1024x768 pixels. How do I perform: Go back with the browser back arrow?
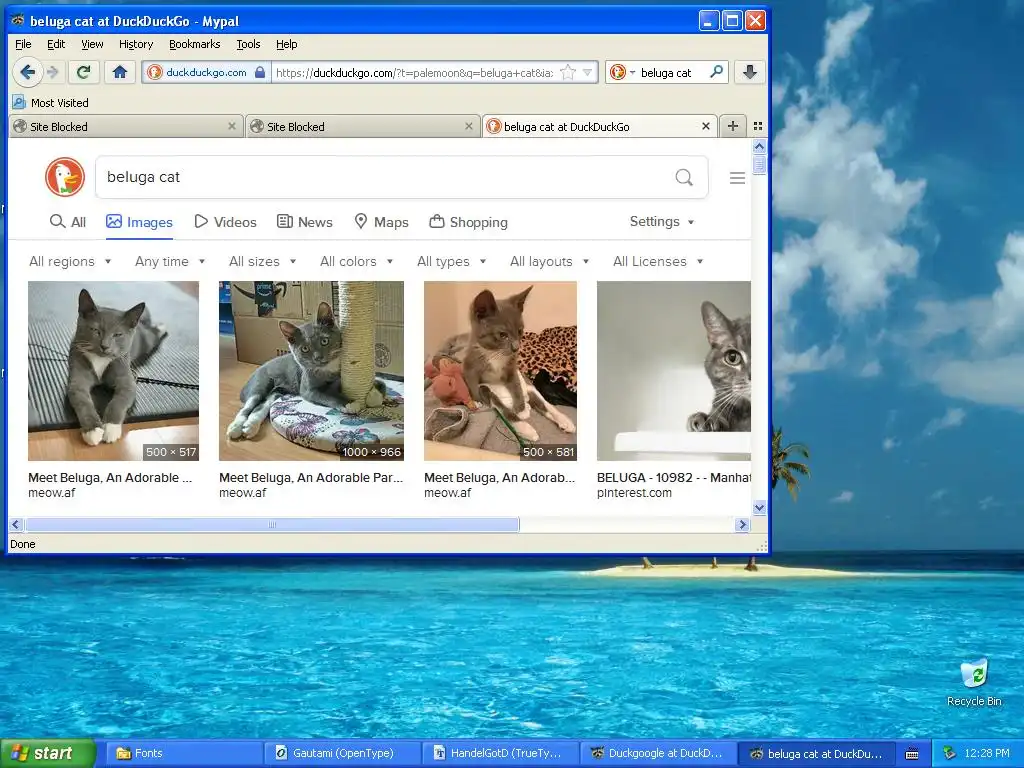point(27,72)
